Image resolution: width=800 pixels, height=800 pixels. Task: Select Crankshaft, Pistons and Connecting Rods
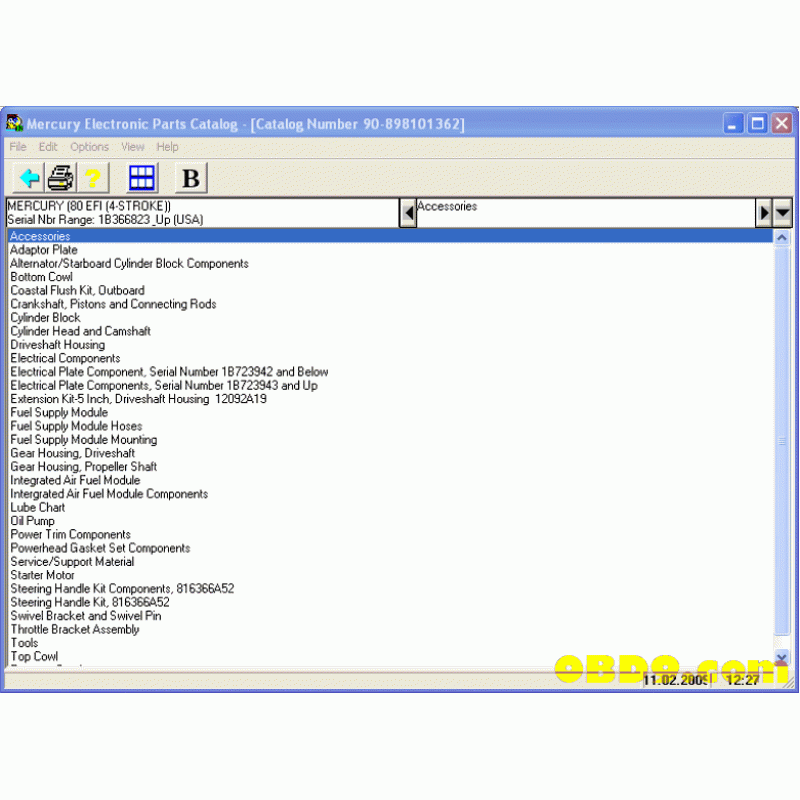pos(113,304)
